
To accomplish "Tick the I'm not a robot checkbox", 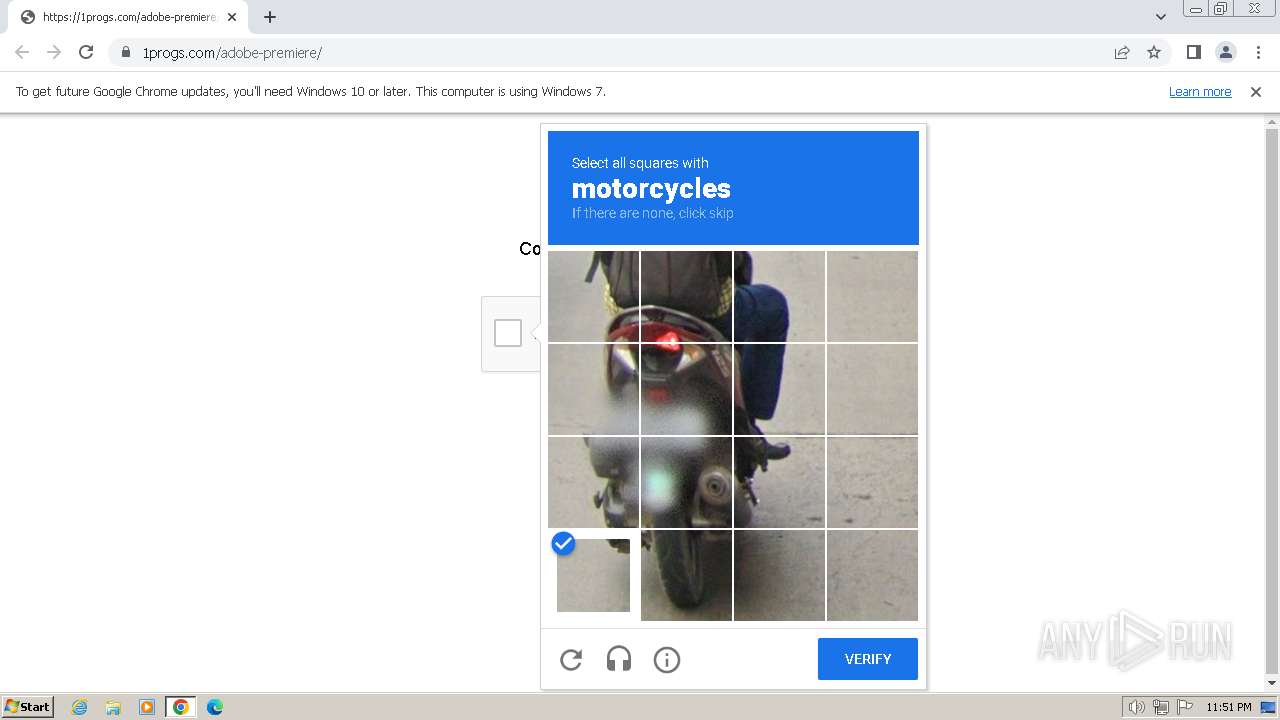I will tap(508, 333).
